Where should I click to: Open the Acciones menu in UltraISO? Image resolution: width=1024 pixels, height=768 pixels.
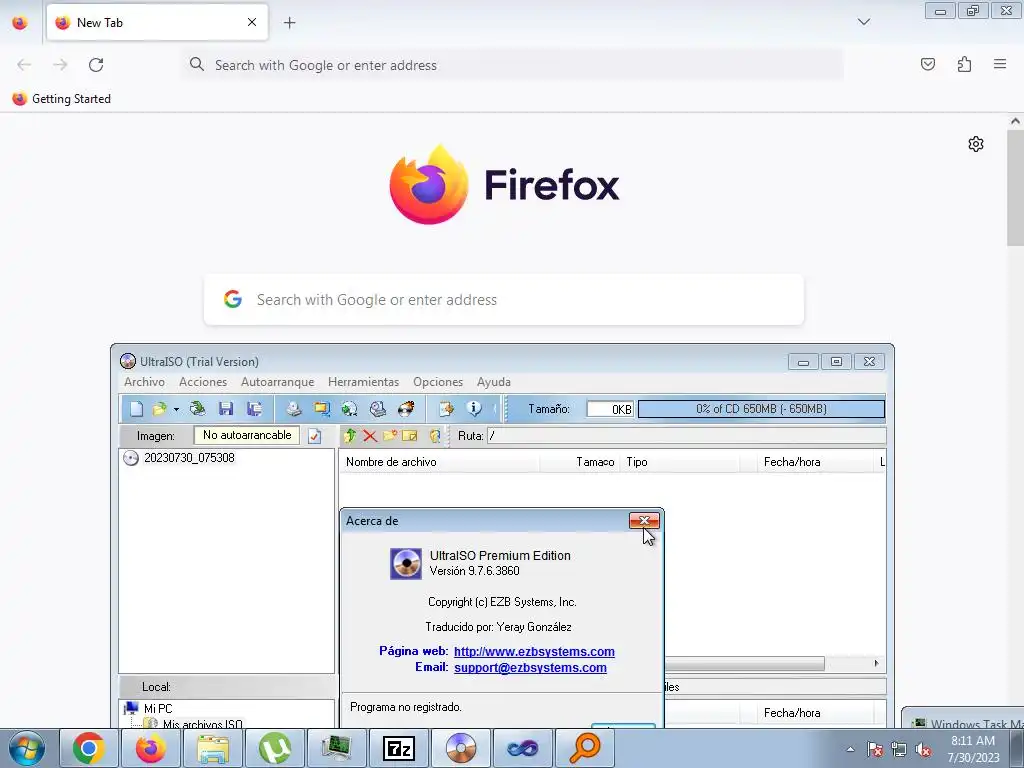(203, 382)
